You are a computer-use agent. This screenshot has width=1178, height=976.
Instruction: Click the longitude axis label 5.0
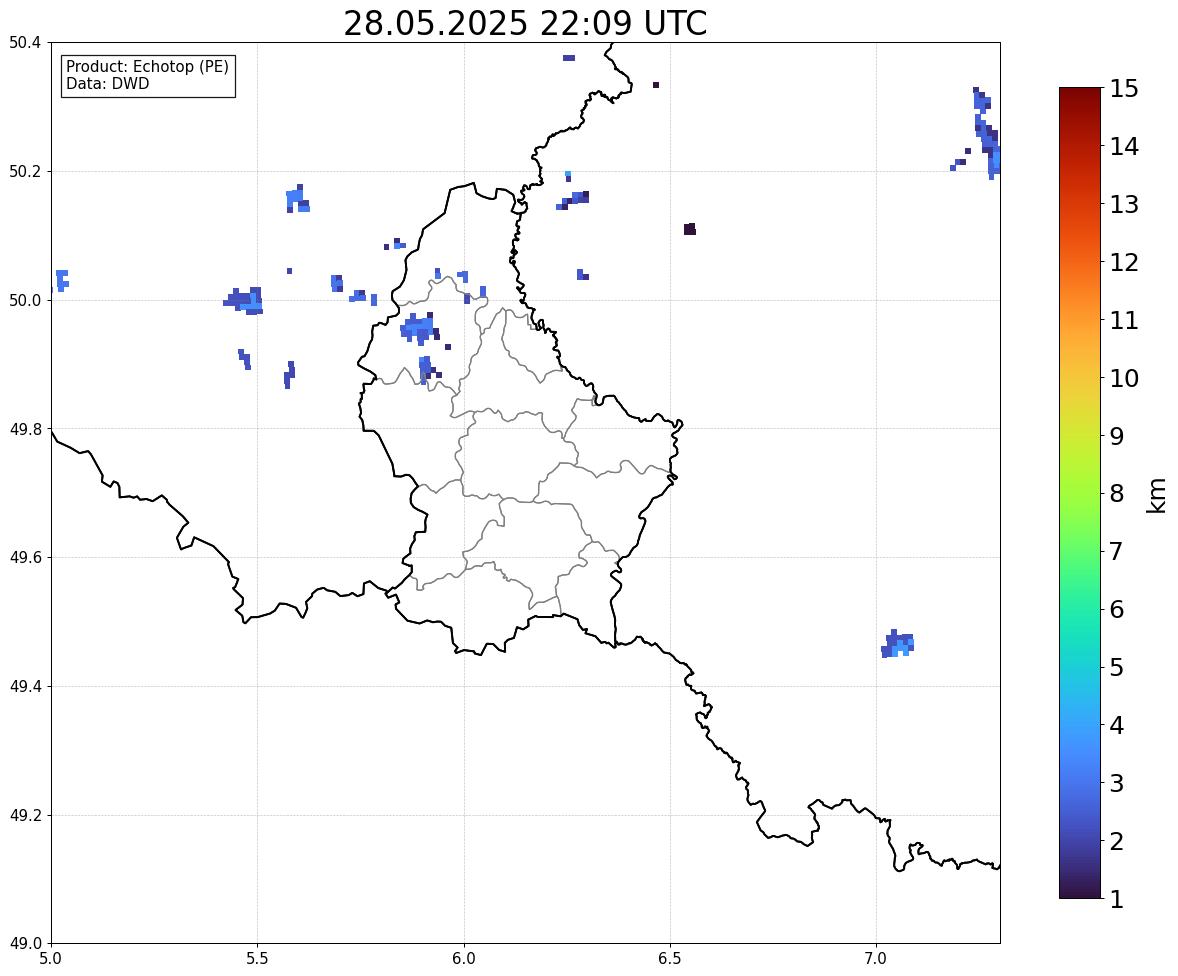point(51,959)
